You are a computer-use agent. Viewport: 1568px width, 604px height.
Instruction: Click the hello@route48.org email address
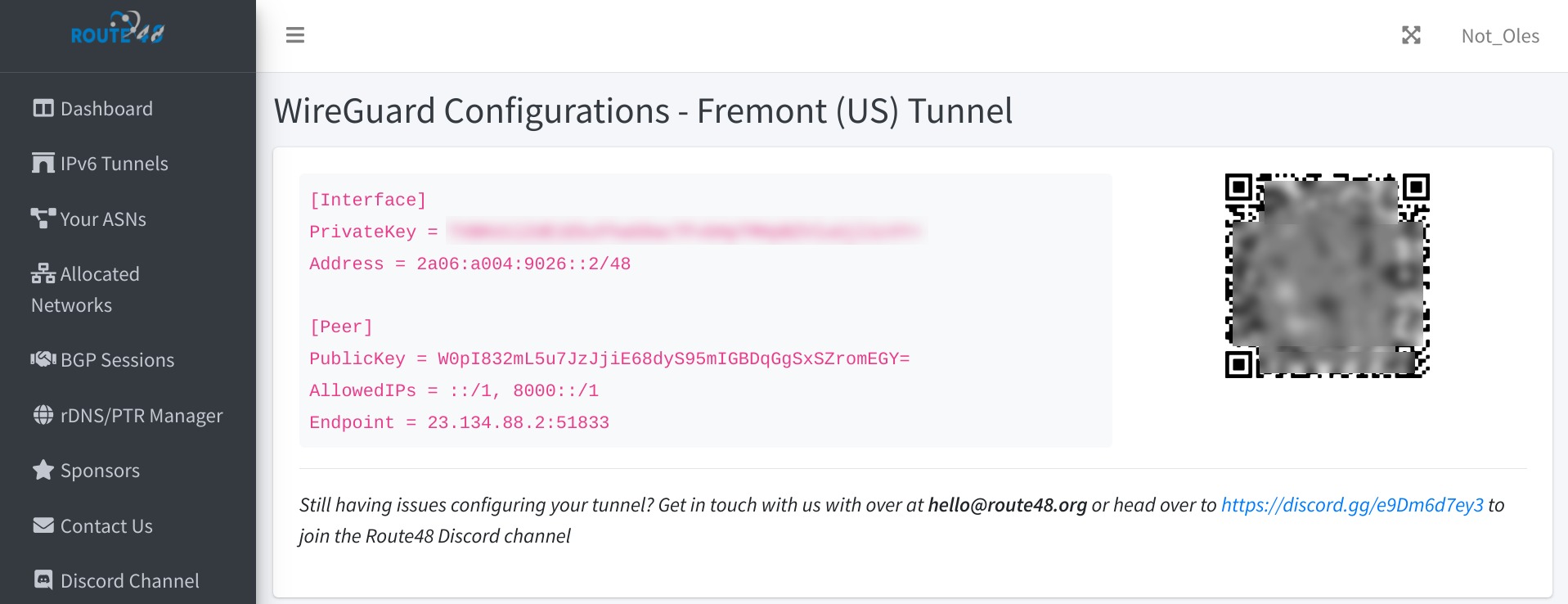click(1007, 505)
